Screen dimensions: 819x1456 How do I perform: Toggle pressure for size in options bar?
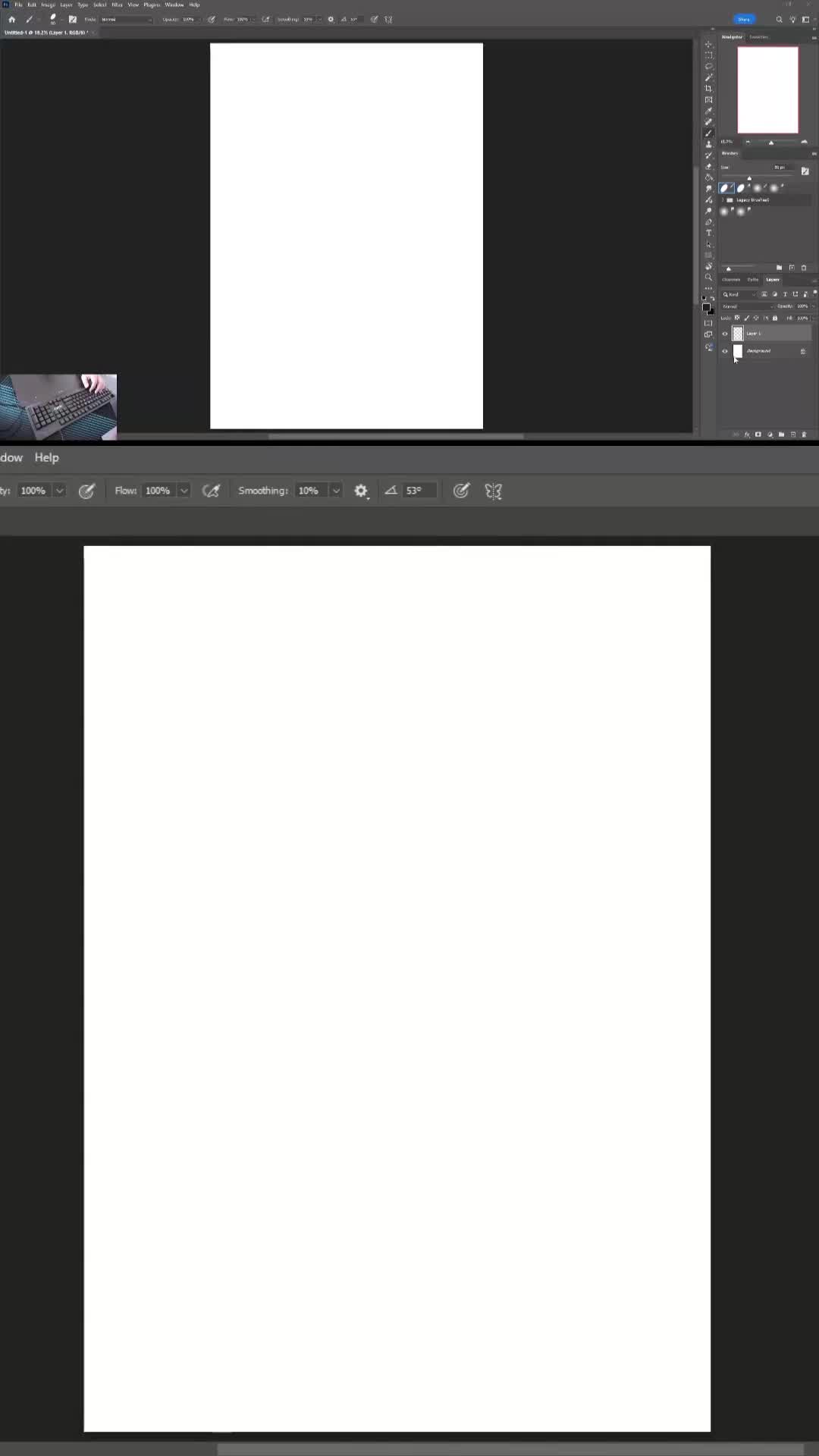coord(461,491)
